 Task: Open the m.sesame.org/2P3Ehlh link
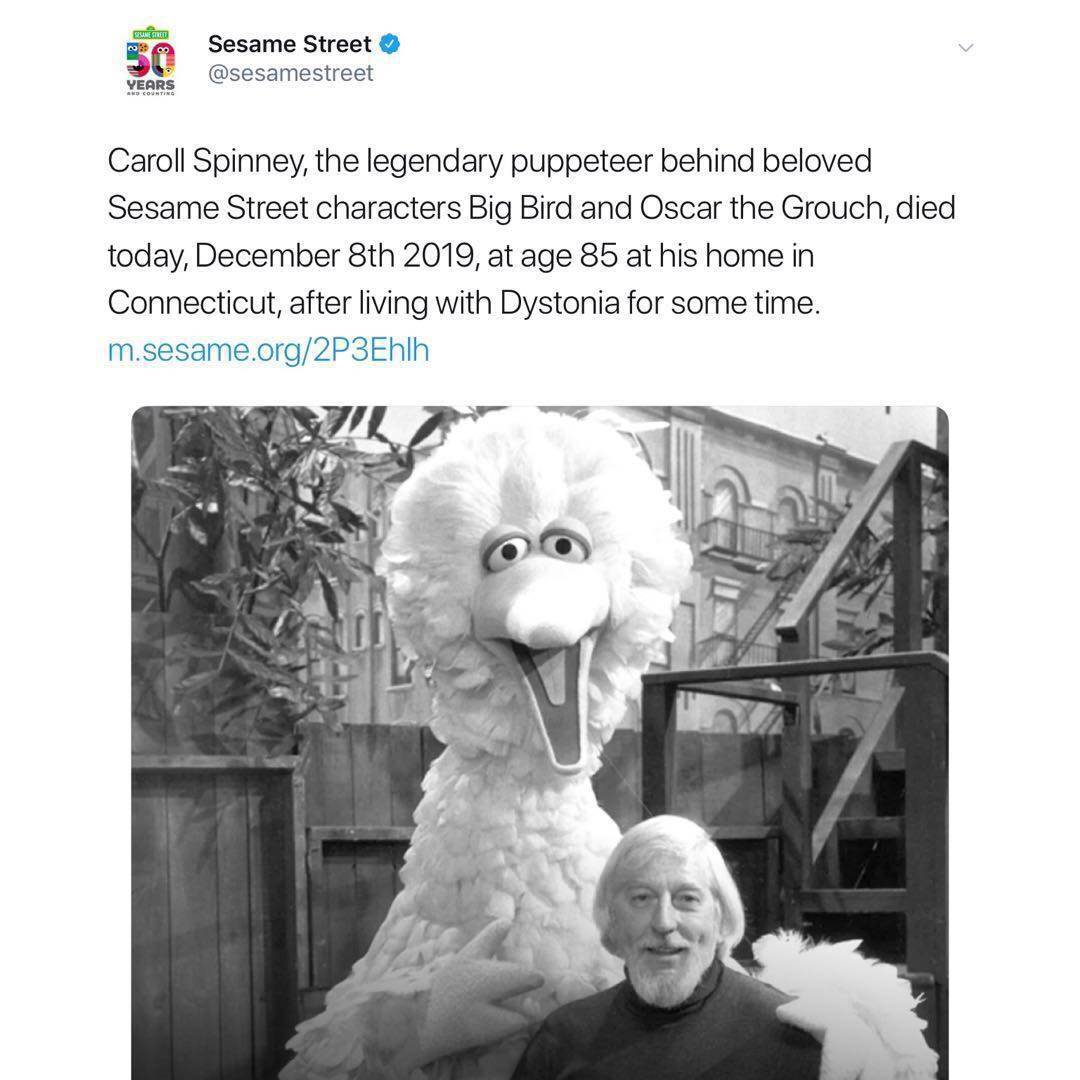pyautogui.click(x=268, y=350)
